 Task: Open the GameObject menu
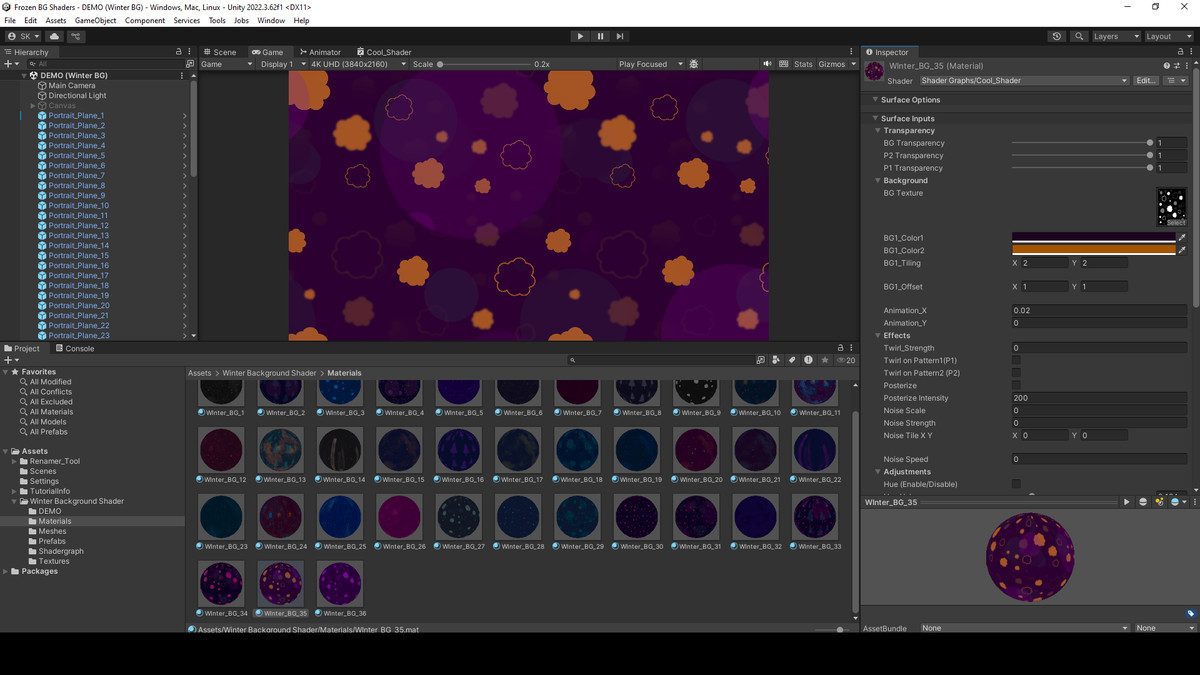98,19
